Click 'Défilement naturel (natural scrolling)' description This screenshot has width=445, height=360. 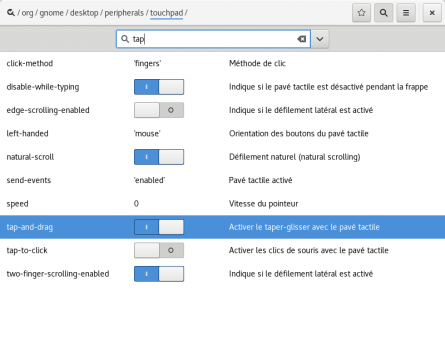pyautogui.click(x=295, y=157)
